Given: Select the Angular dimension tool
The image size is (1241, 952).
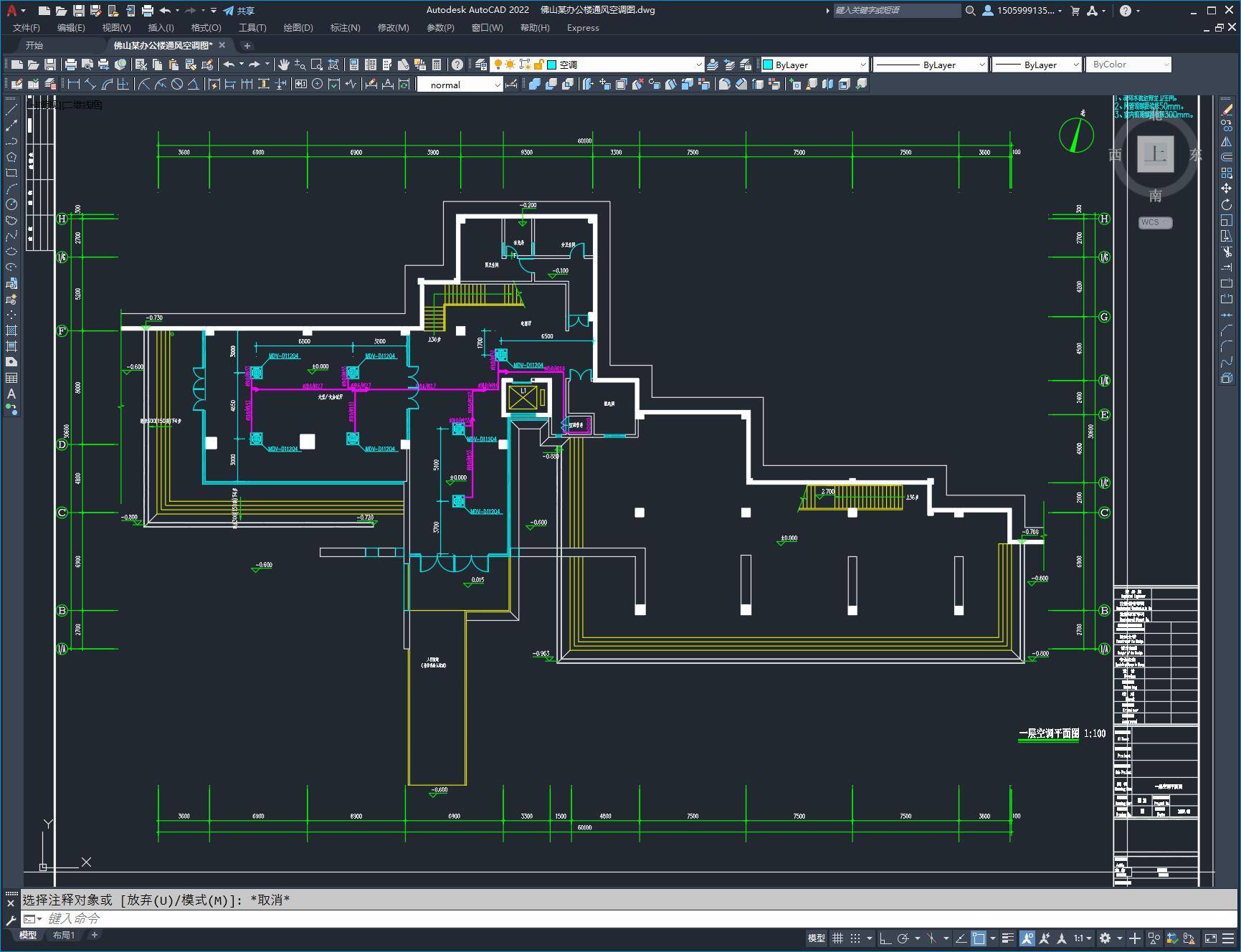Looking at the screenshot, I should (x=193, y=85).
